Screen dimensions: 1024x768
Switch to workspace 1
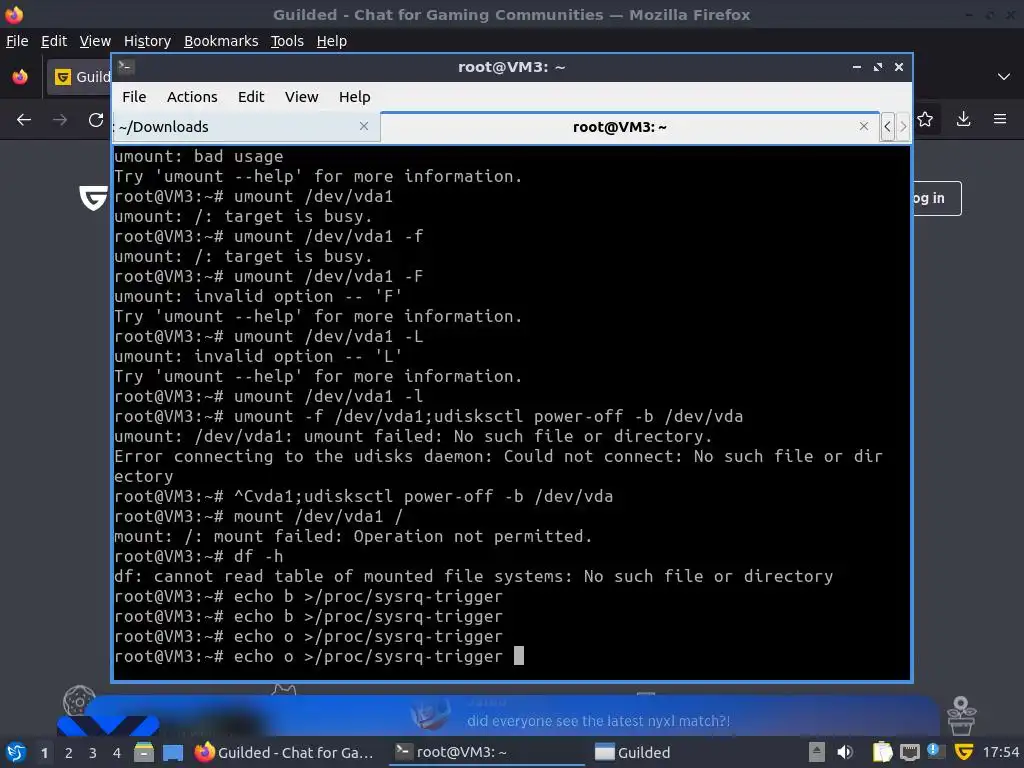coord(44,753)
